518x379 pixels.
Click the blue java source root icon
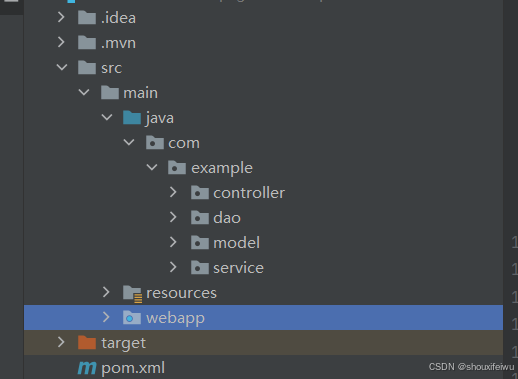tap(132, 118)
